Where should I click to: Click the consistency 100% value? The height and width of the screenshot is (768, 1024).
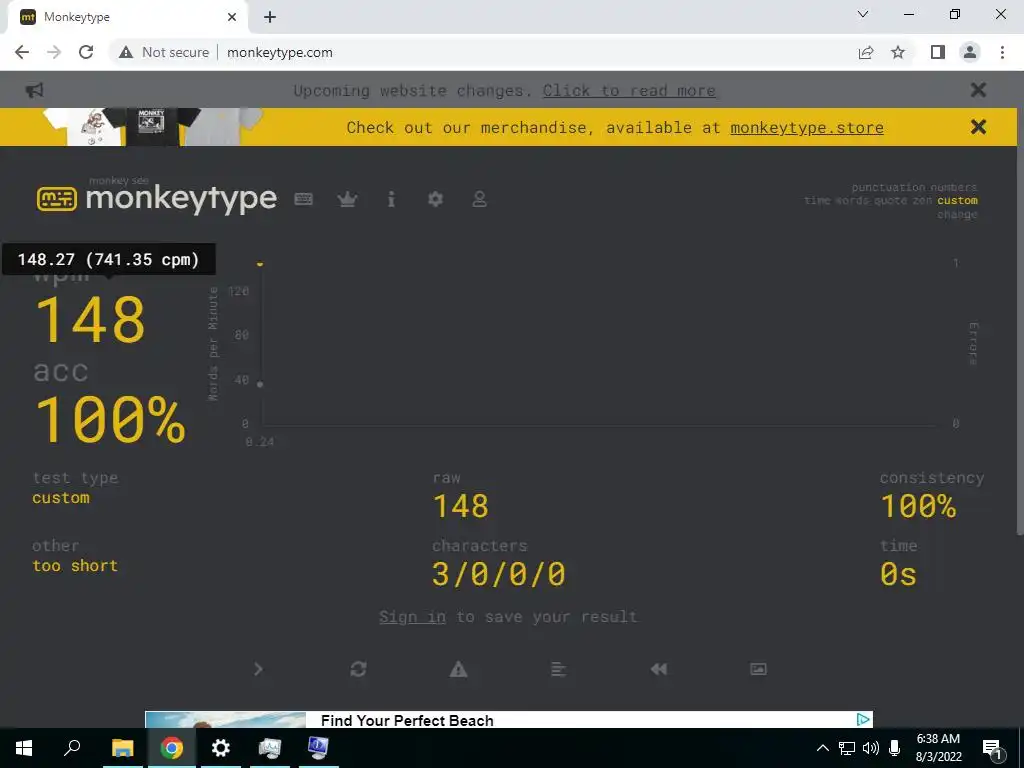point(918,506)
